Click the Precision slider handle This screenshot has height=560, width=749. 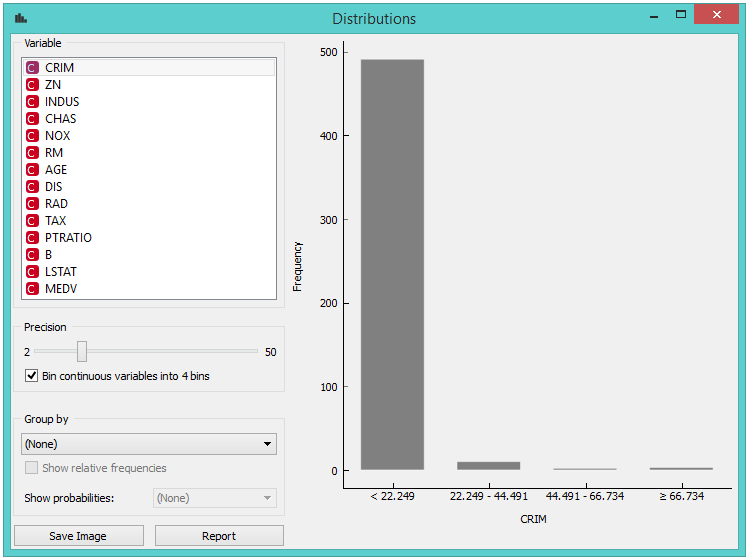point(82,352)
